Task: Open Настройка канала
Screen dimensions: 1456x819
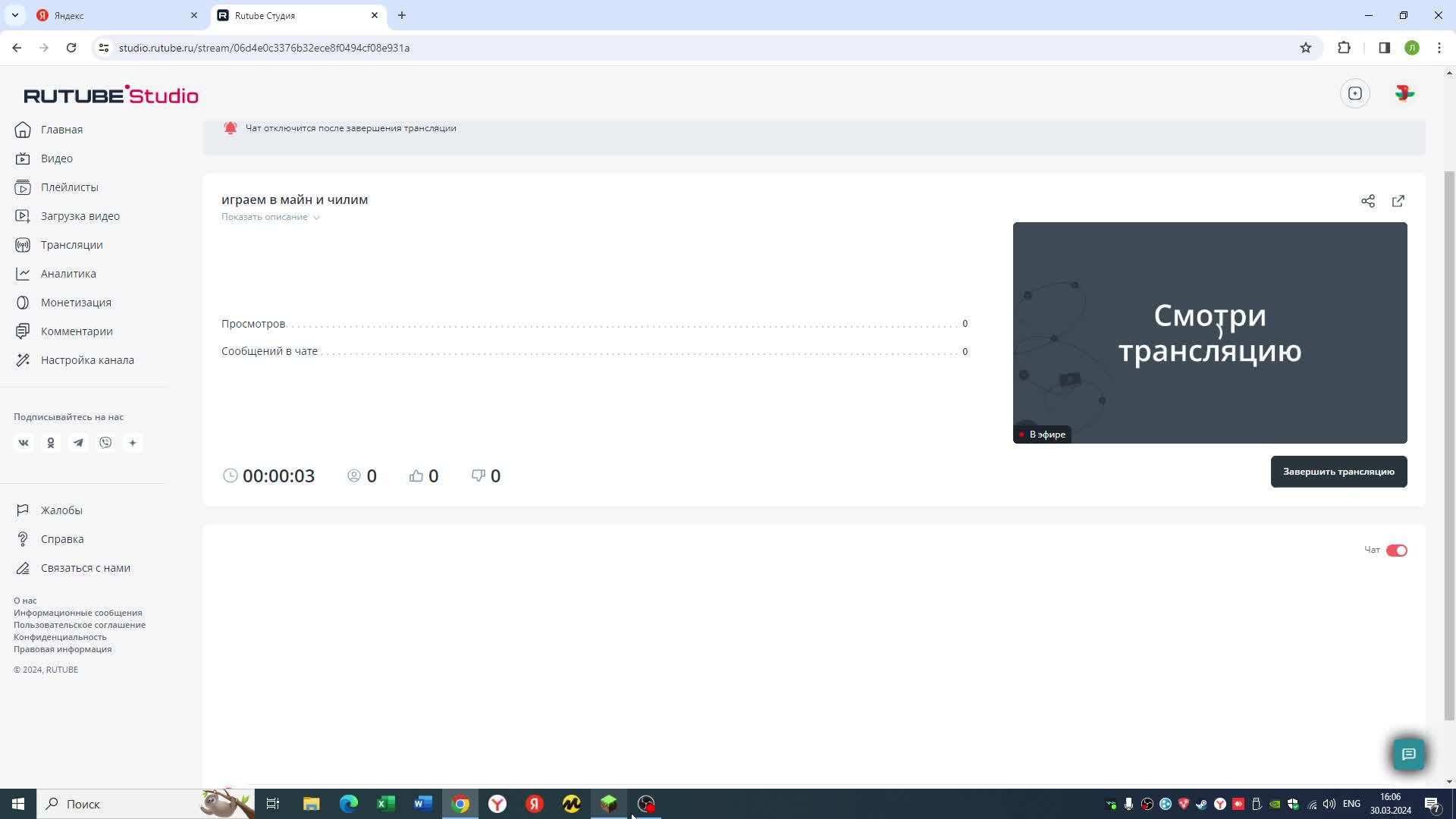Action: pyautogui.click(x=87, y=360)
